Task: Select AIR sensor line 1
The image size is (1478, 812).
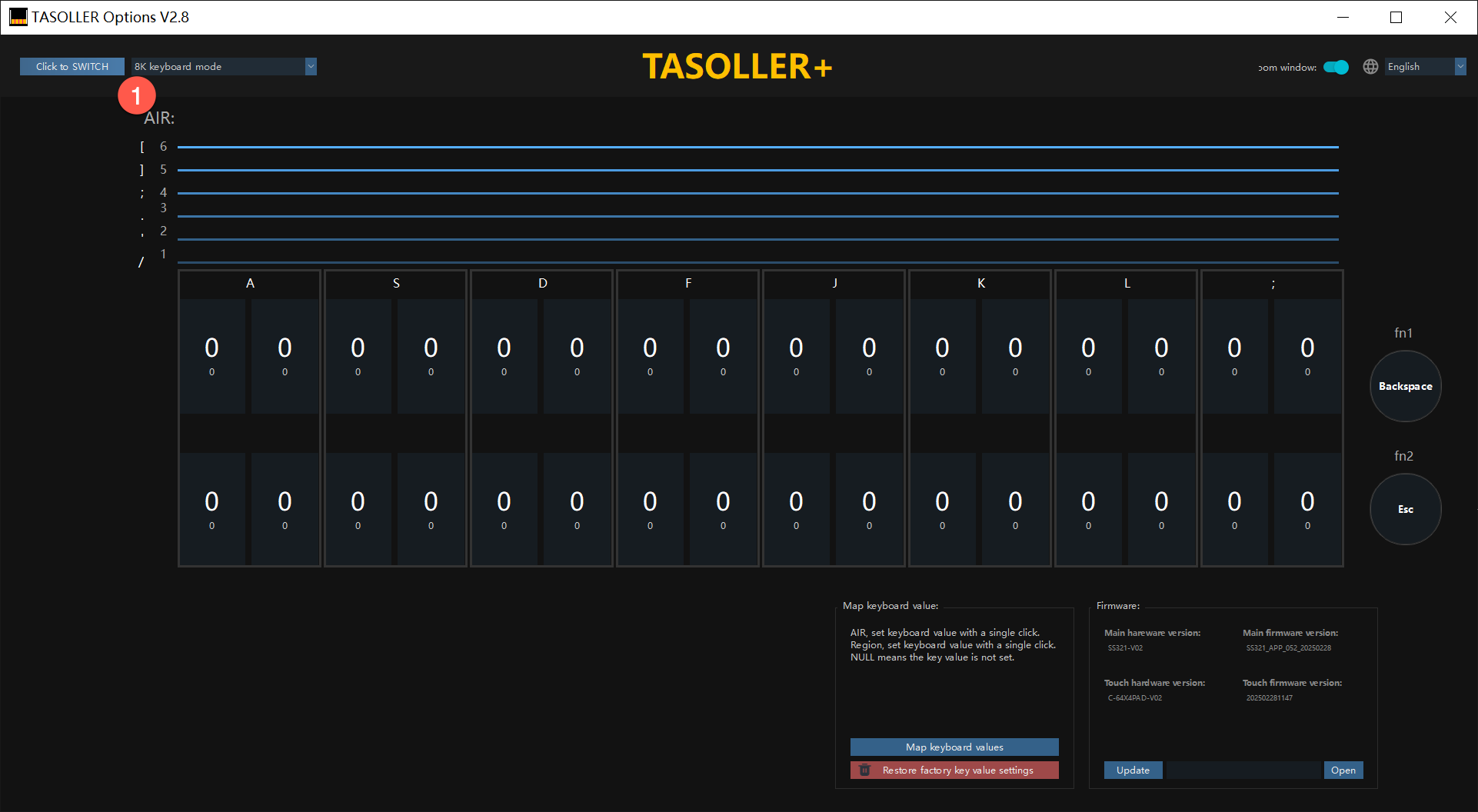Action: [758, 261]
